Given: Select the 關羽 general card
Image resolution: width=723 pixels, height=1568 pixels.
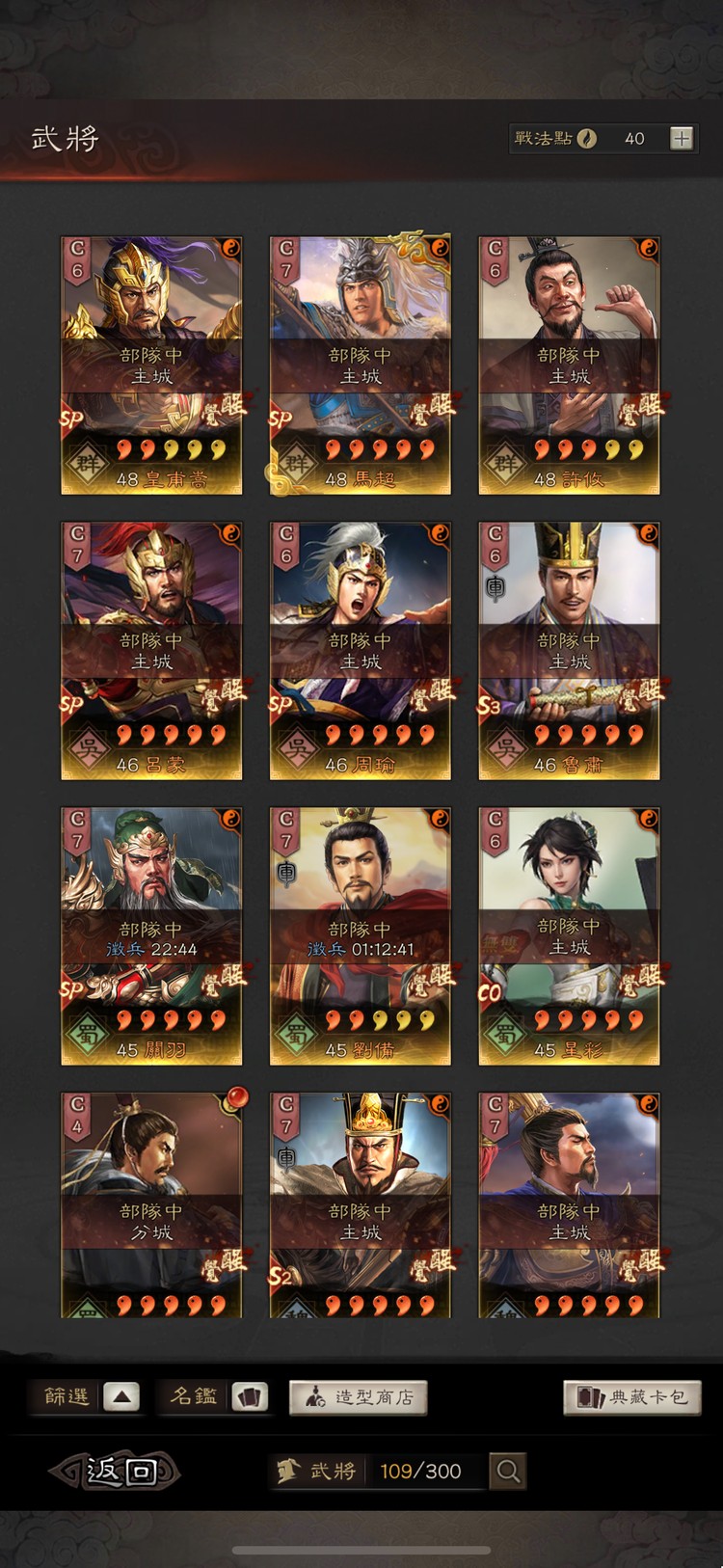Looking at the screenshot, I should pyautogui.click(x=151, y=936).
